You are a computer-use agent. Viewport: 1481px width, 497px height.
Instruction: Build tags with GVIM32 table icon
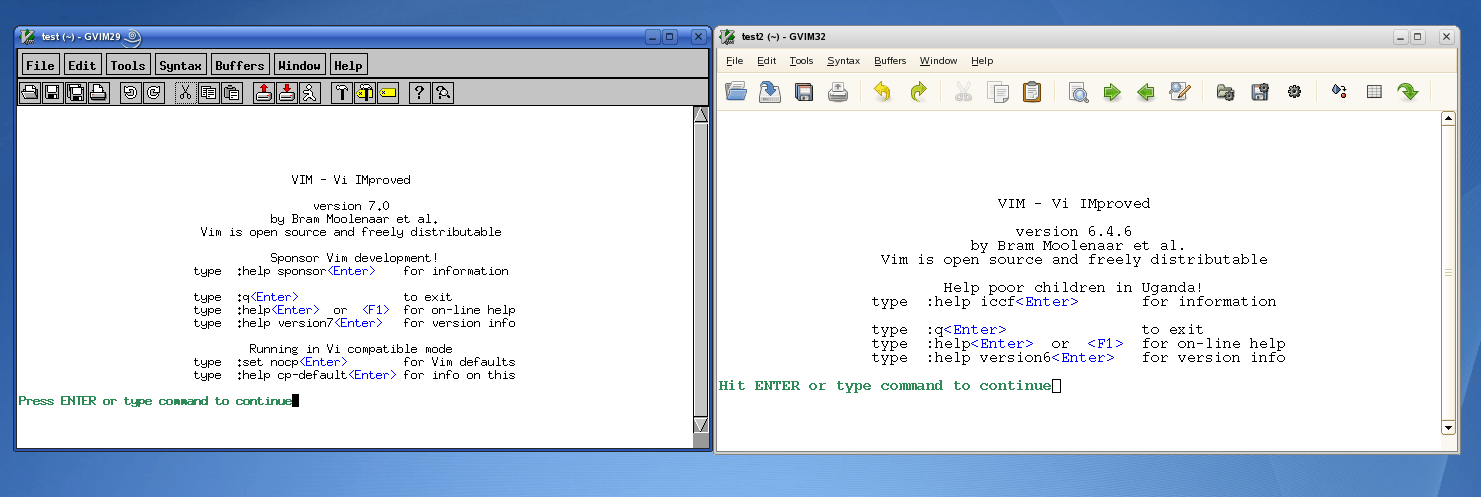pyautogui.click(x=1374, y=92)
